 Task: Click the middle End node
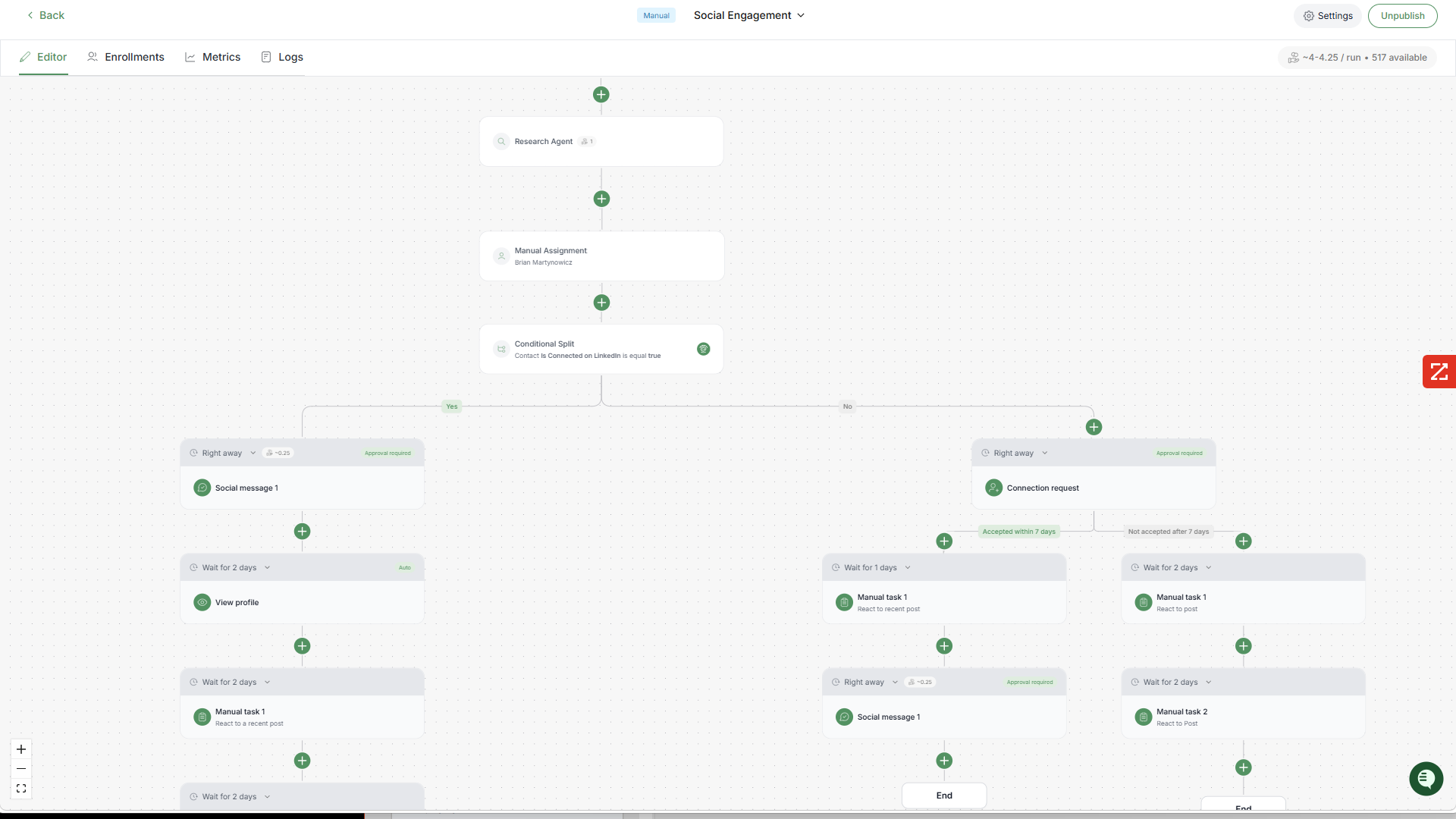coord(944,795)
